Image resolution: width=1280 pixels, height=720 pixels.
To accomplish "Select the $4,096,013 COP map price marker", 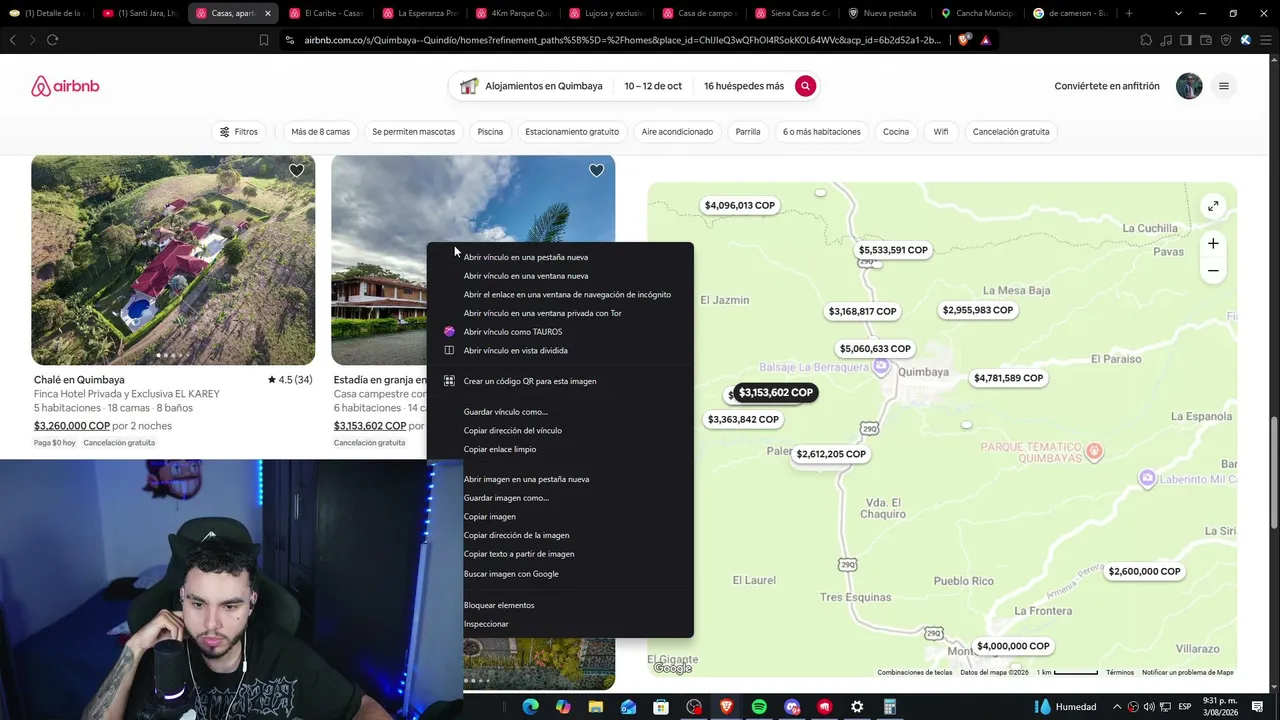I will coord(740,206).
